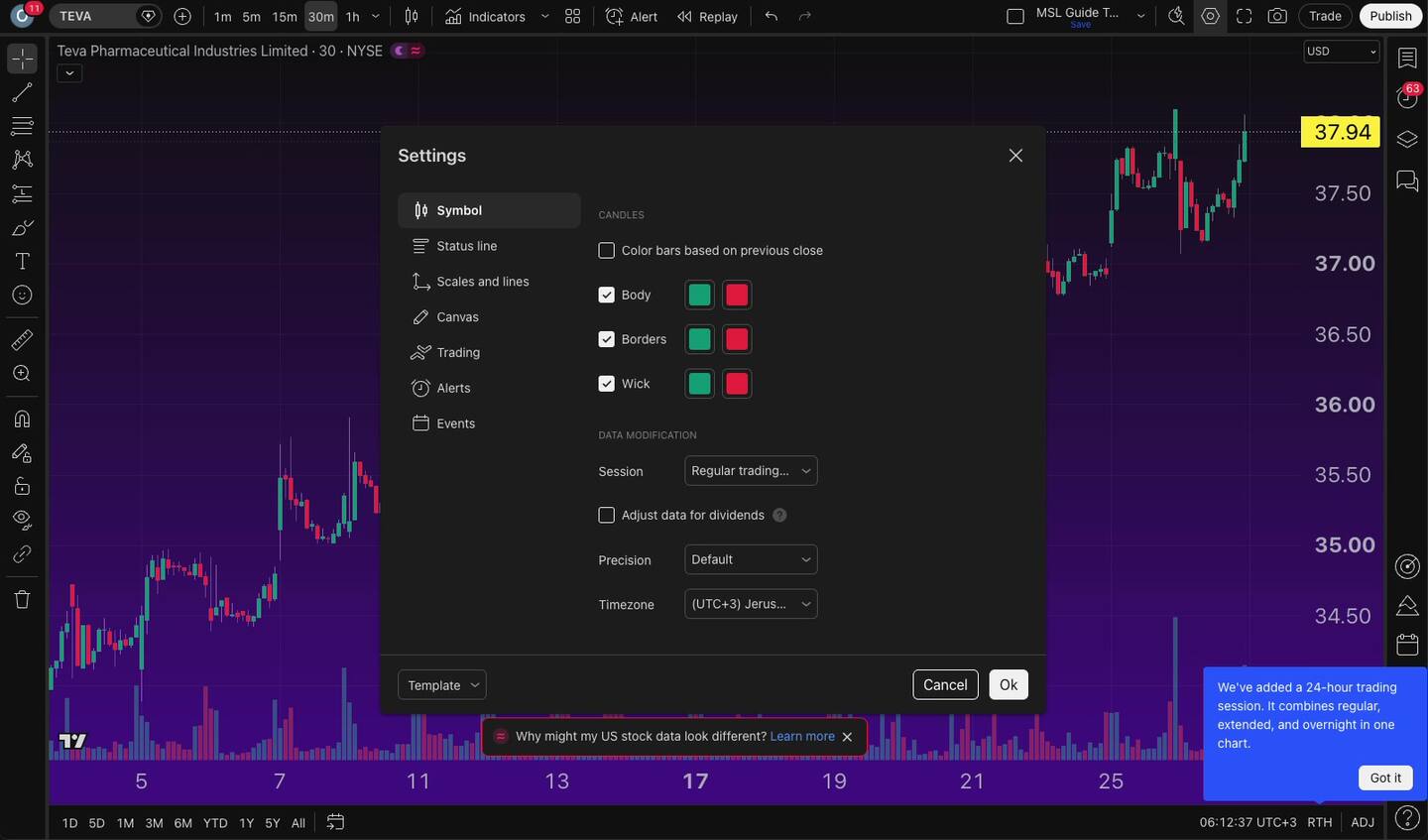This screenshot has height=840, width=1428.
Task: Hide all drawings with eye icon
Action: [22, 520]
